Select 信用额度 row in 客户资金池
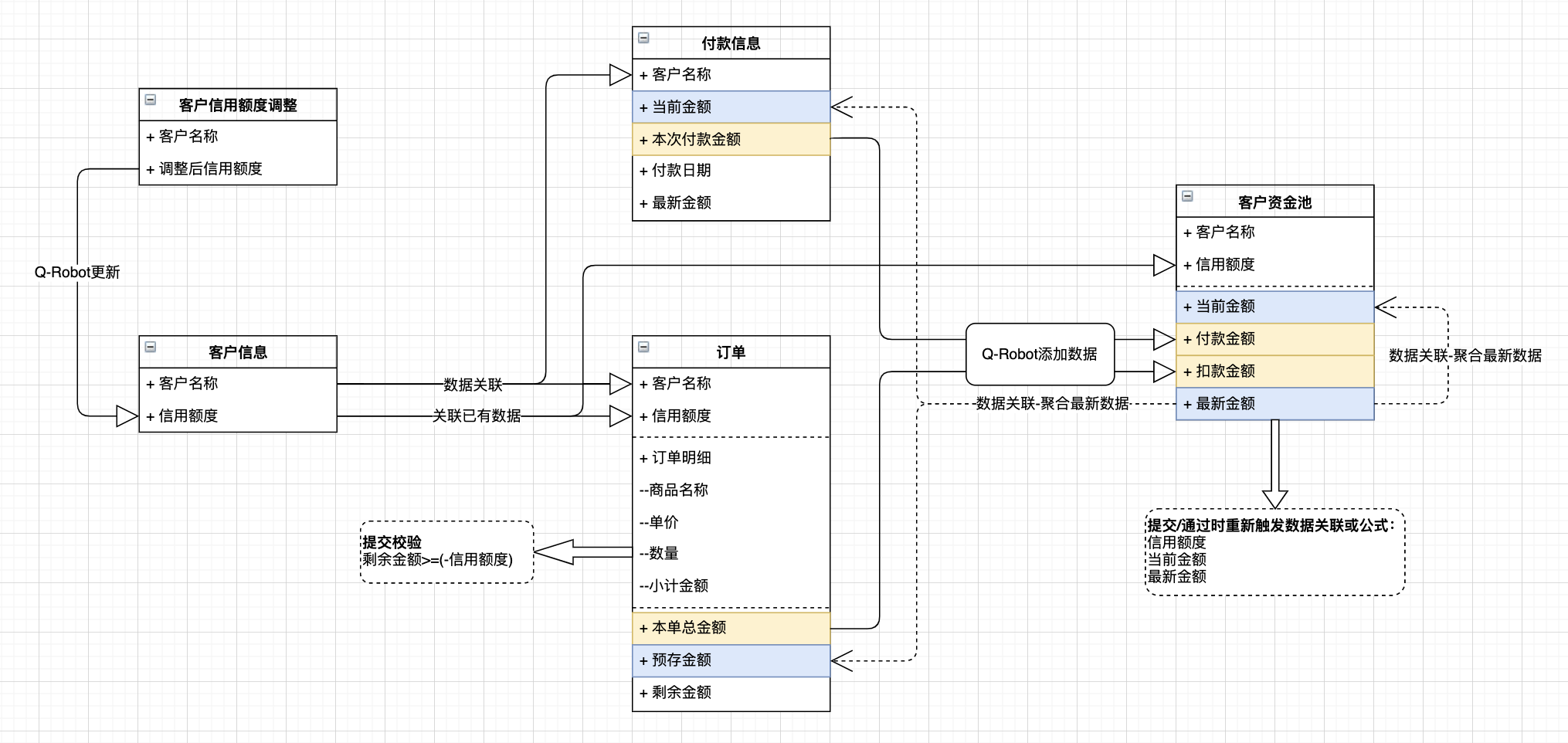This screenshot has width=1568, height=743. click(x=1274, y=265)
